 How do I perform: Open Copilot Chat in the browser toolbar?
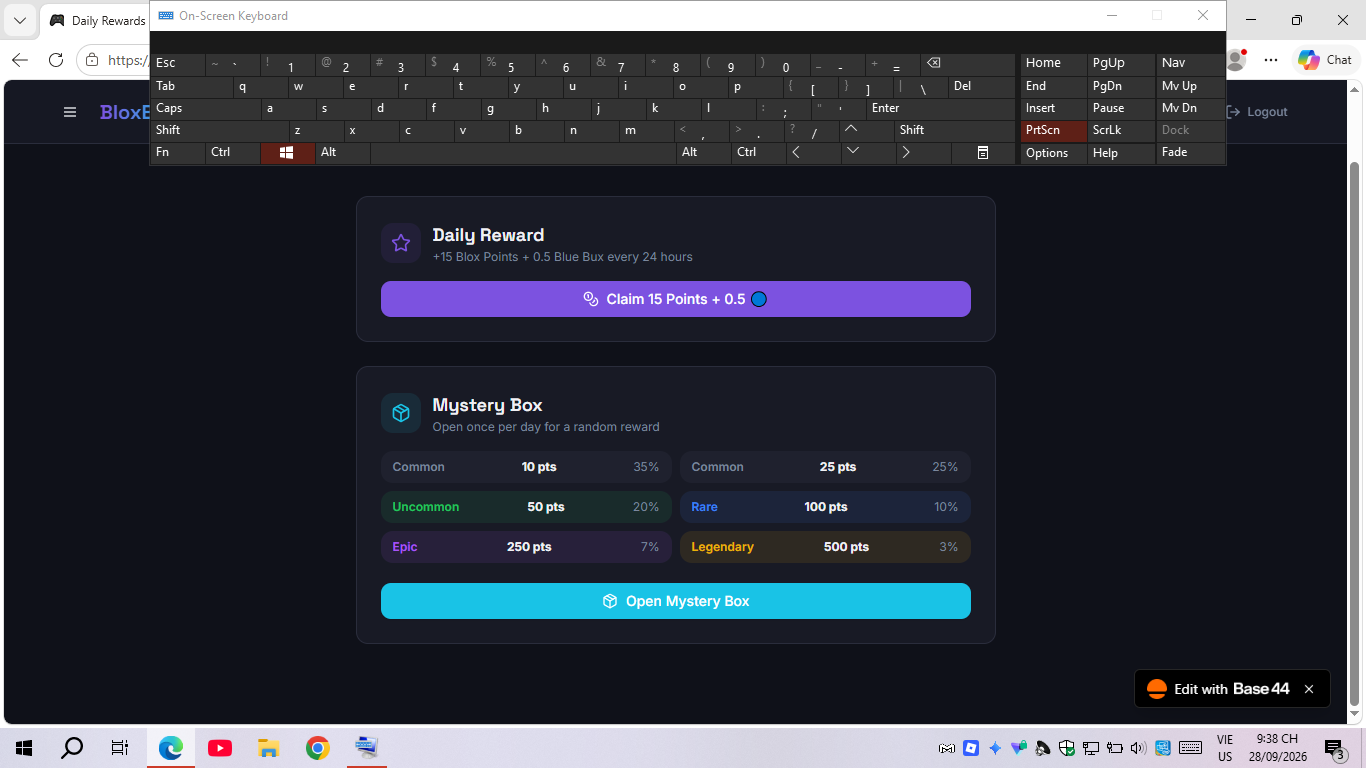click(1325, 60)
